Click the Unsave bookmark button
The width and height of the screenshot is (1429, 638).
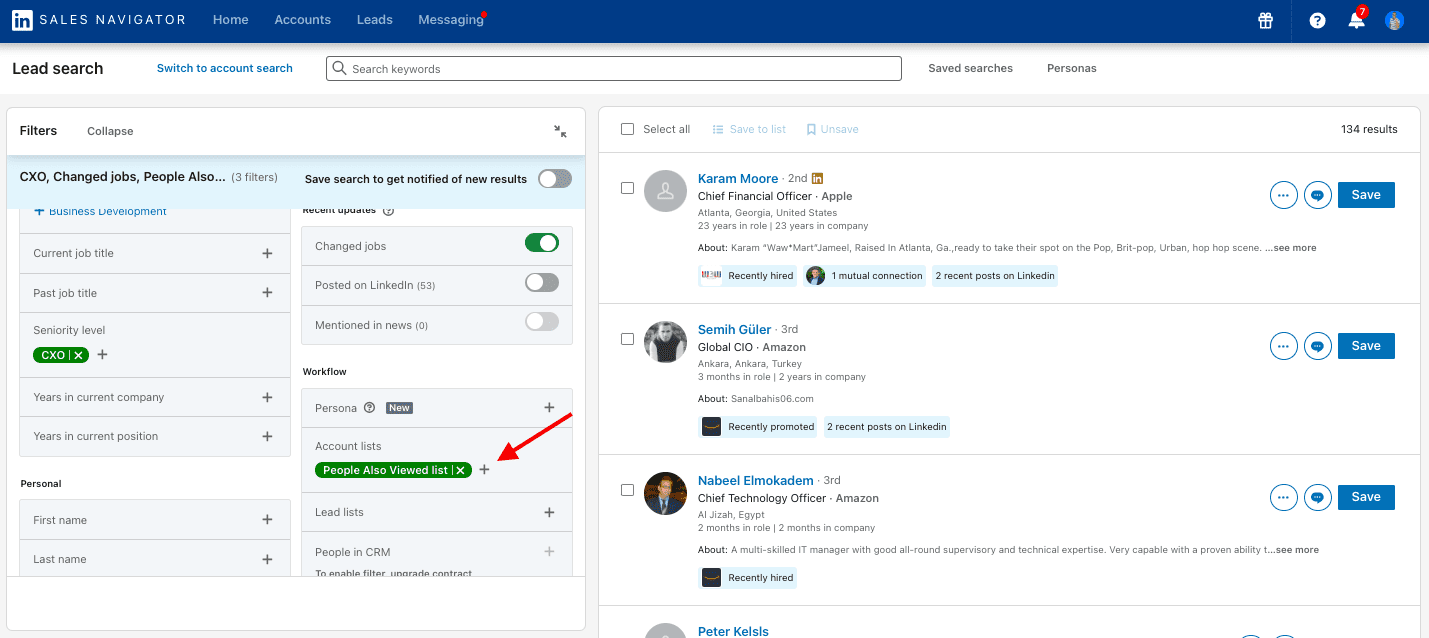[x=832, y=129]
